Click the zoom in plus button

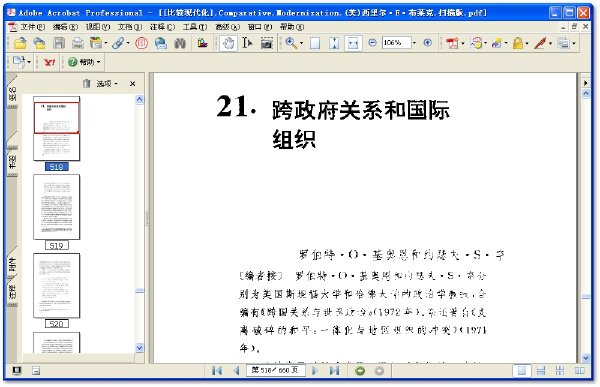[x=428, y=43]
